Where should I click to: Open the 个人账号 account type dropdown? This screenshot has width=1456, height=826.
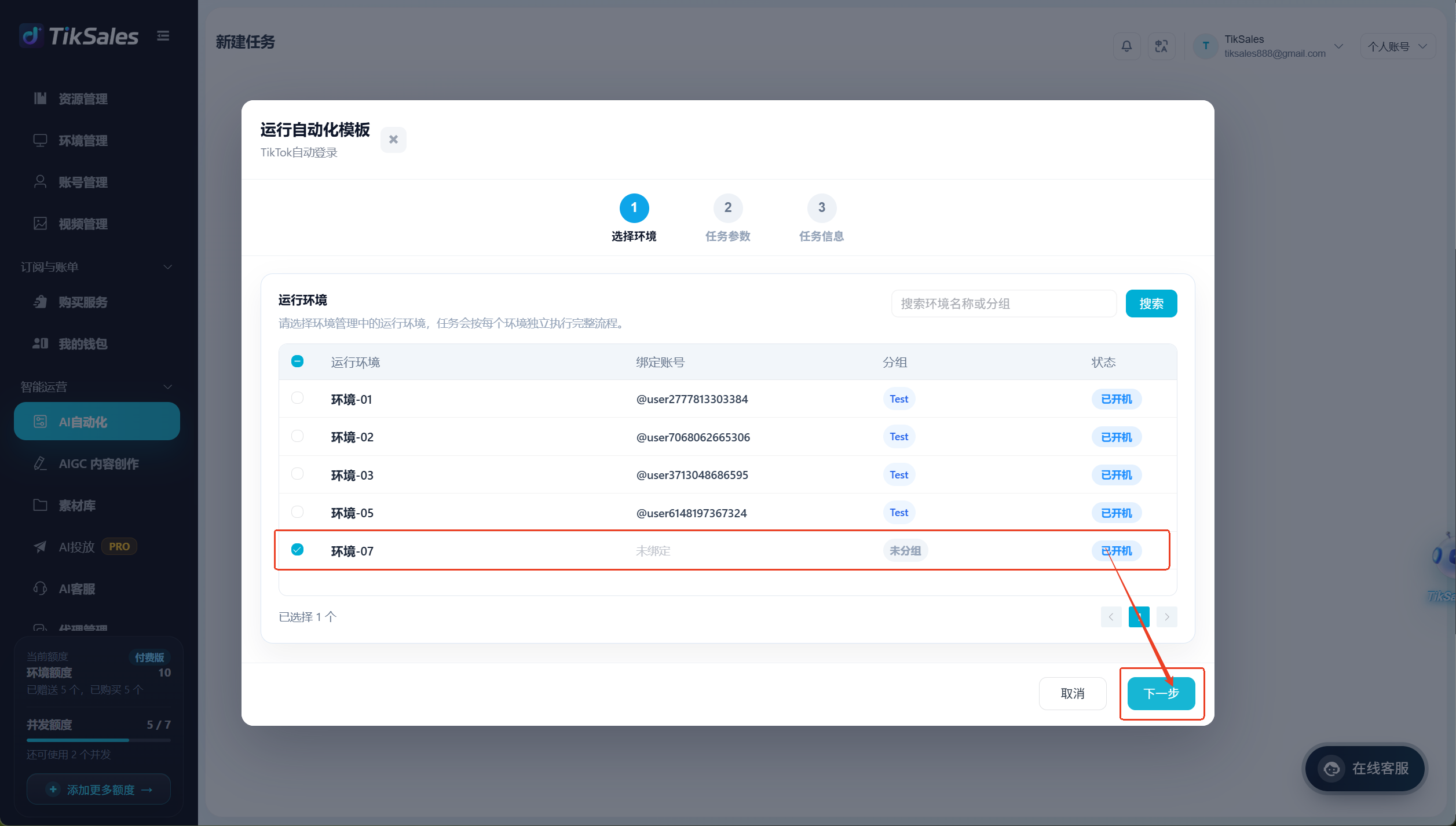click(x=1397, y=46)
